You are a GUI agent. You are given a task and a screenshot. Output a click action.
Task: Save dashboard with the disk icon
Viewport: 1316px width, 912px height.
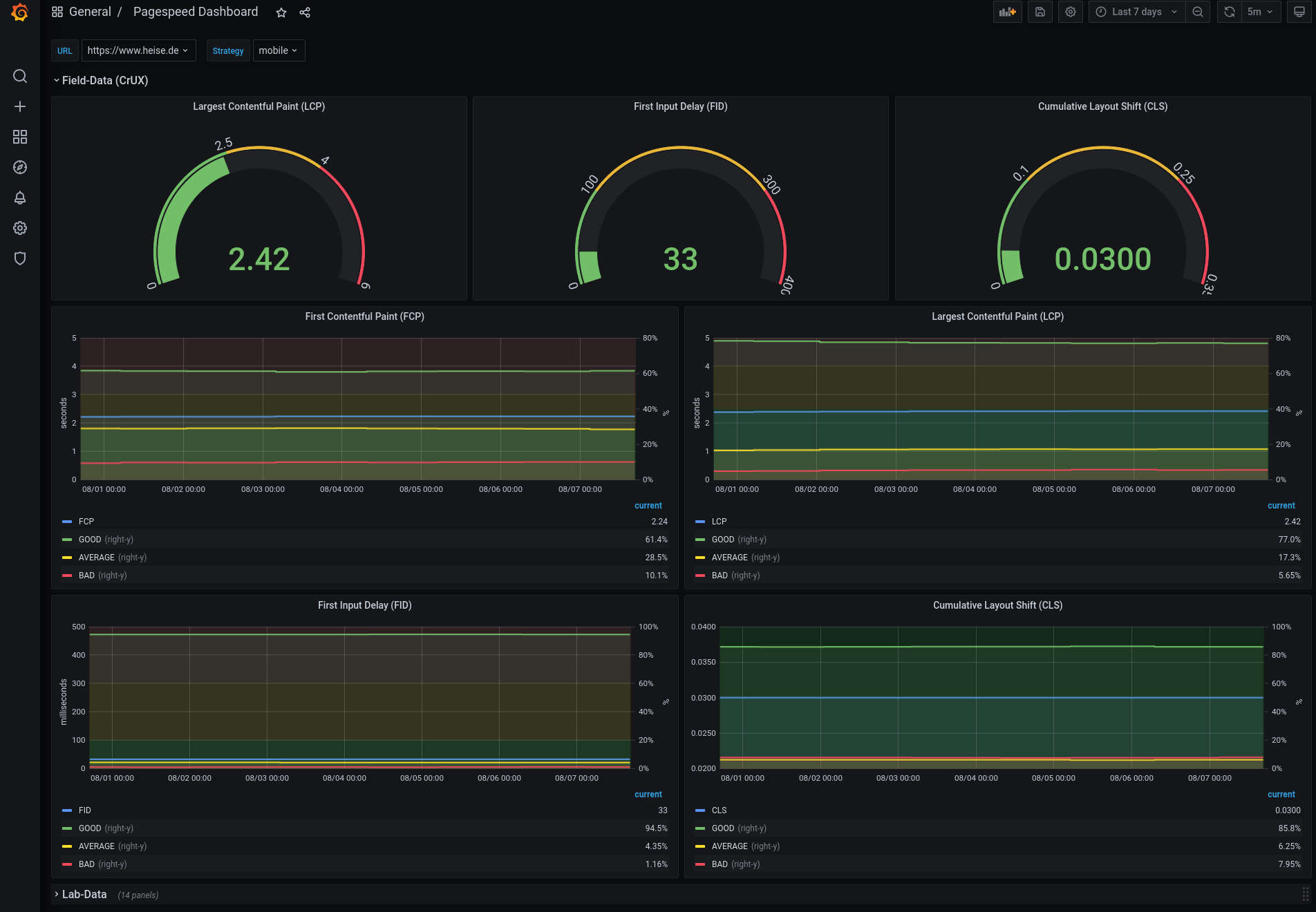(x=1040, y=12)
